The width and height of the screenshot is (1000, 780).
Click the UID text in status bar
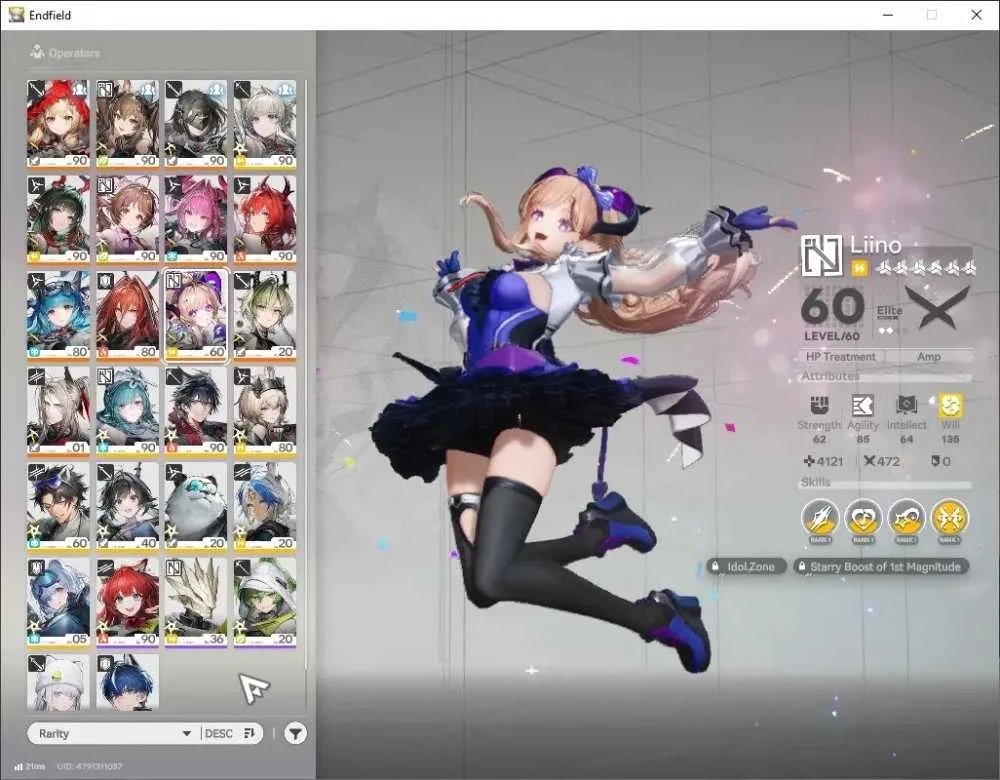click(x=89, y=766)
